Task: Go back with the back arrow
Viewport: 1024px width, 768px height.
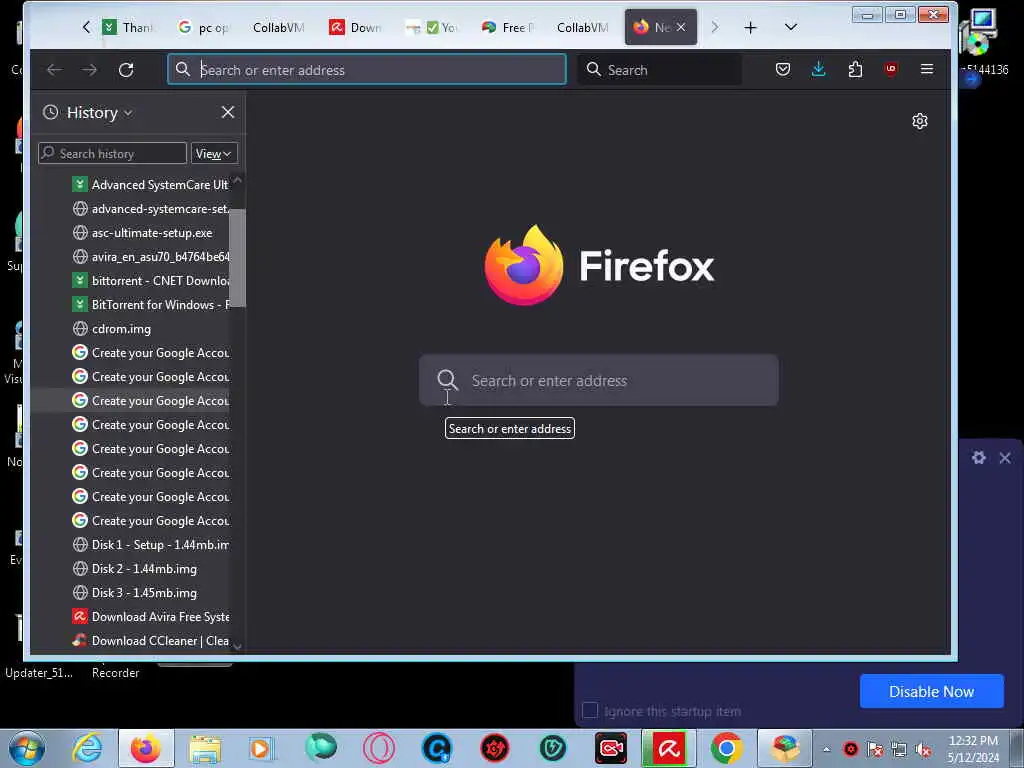Action: click(x=54, y=70)
